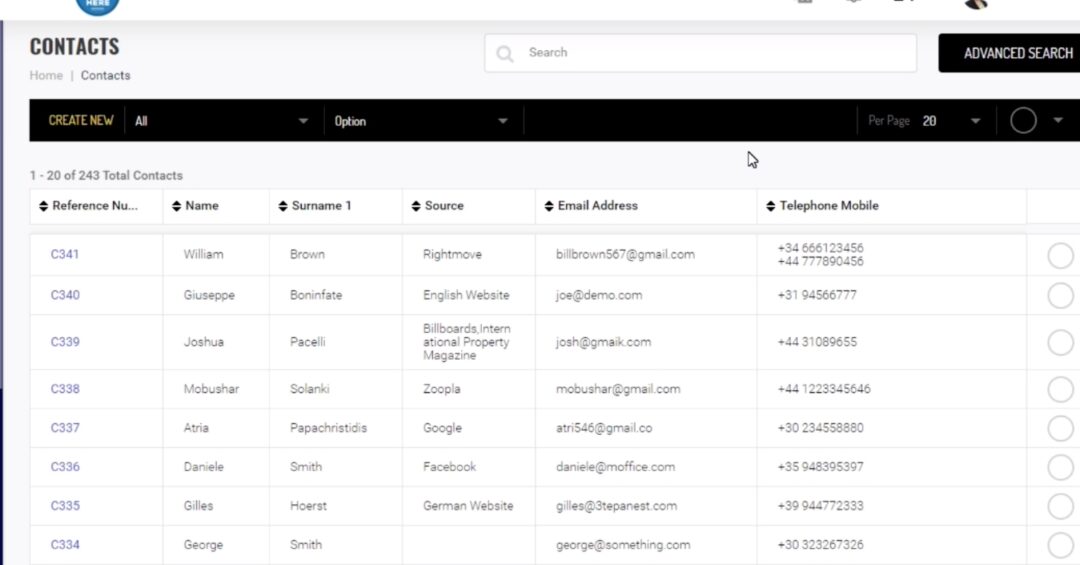Tick the circle for contact C336
Viewport: 1080px width, 565px height.
pos(1060,467)
